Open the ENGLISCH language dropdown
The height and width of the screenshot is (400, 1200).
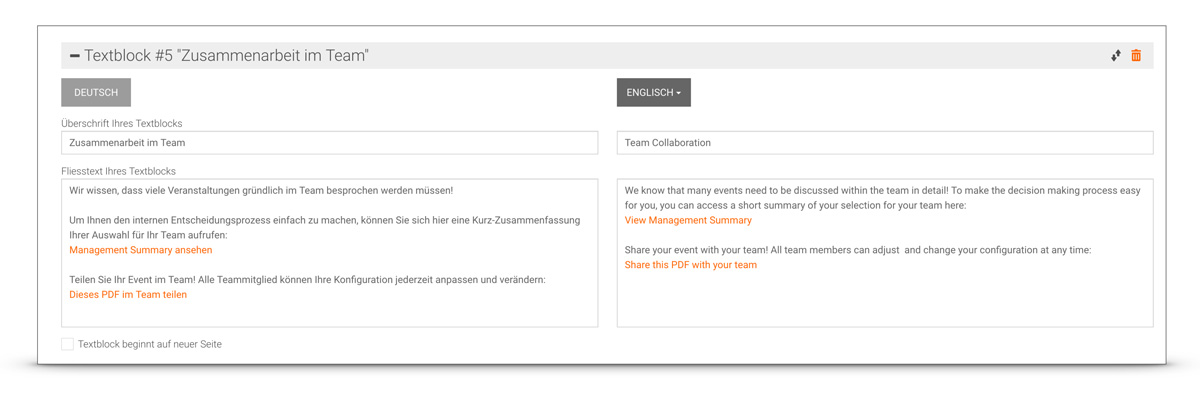pos(653,92)
